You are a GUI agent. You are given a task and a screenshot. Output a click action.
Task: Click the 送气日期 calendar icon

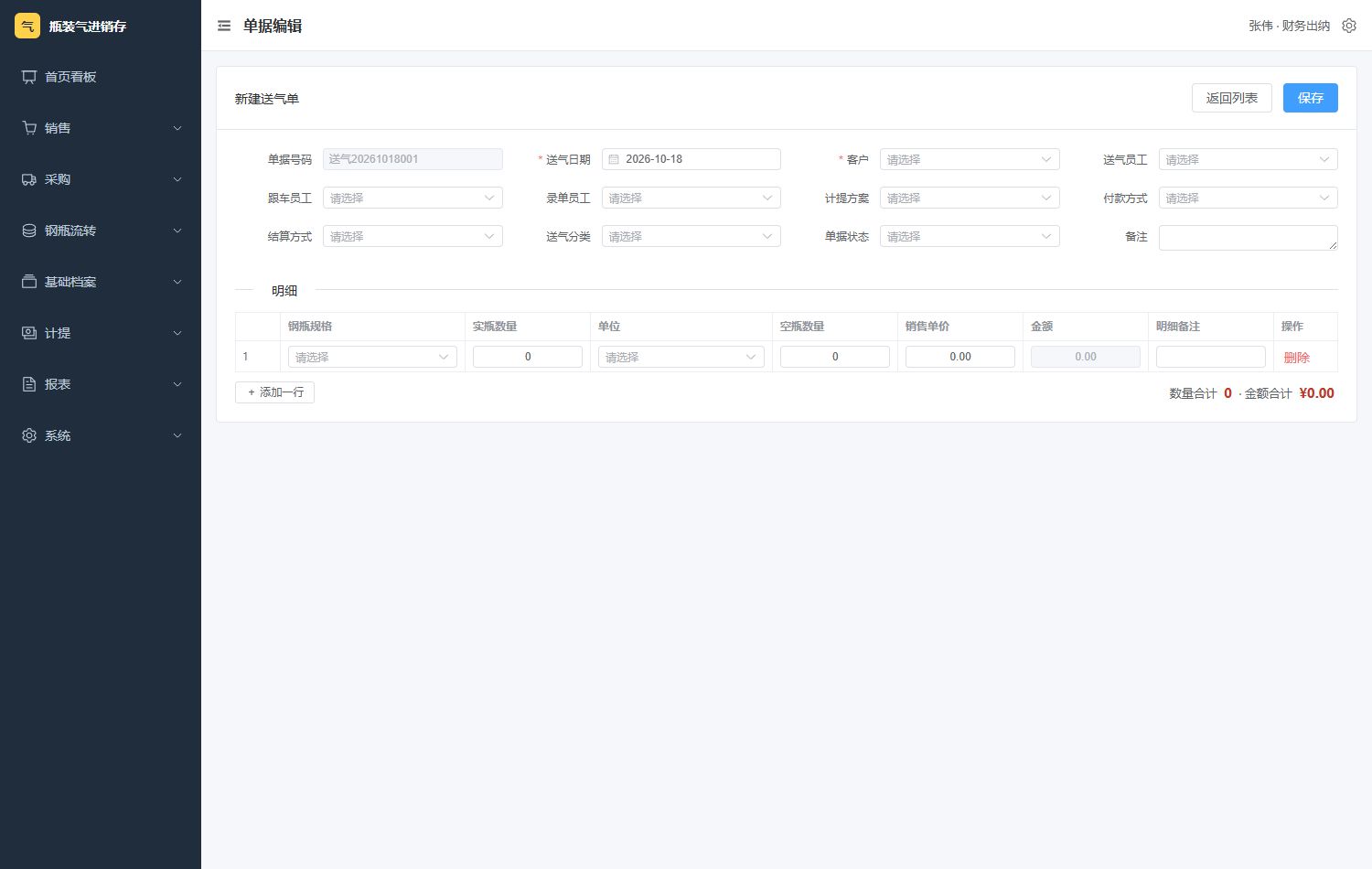pos(614,159)
